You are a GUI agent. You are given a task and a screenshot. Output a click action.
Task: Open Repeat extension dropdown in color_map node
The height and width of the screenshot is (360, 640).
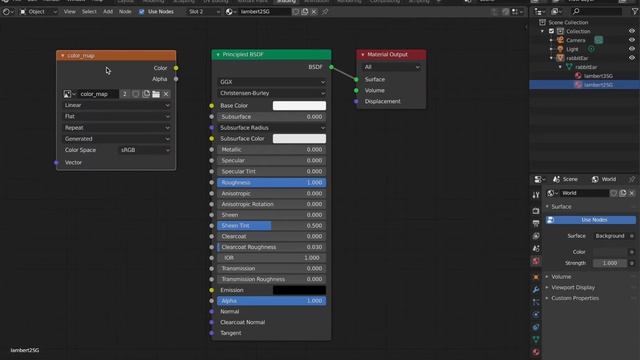117,128
